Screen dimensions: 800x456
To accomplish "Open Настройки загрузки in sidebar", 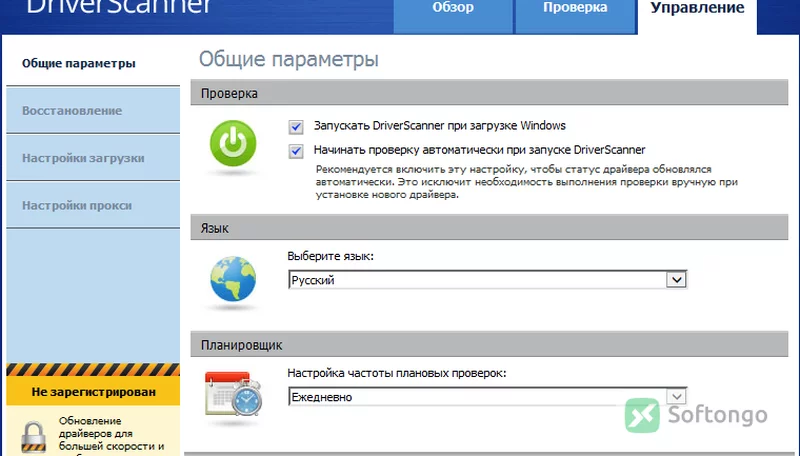I will click(x=93, y=158).
